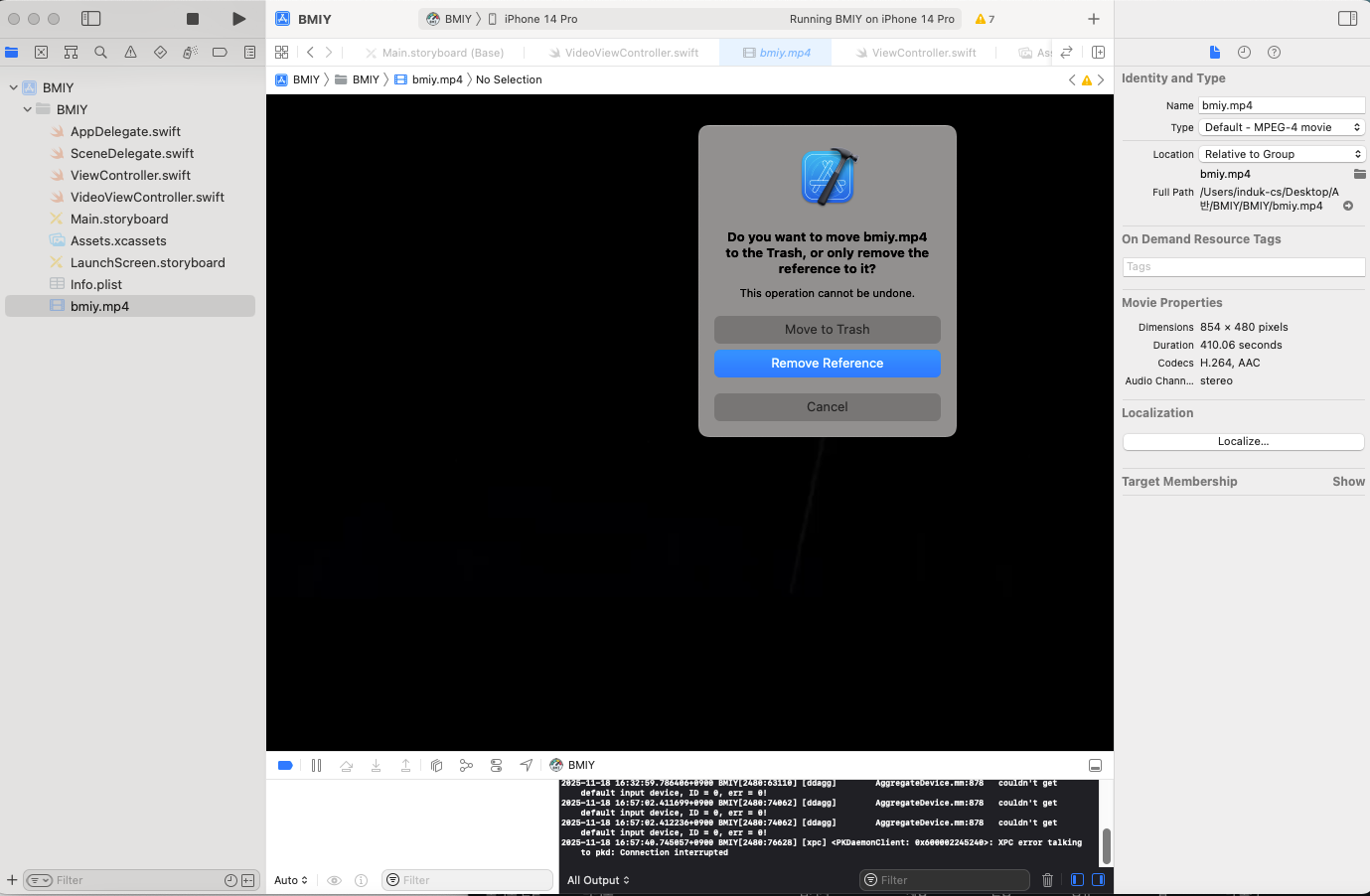The width and height of the screenshot is (1370, 896).
Task: Open the Location Relative to Group dropdown
Action: (1282, 154)
